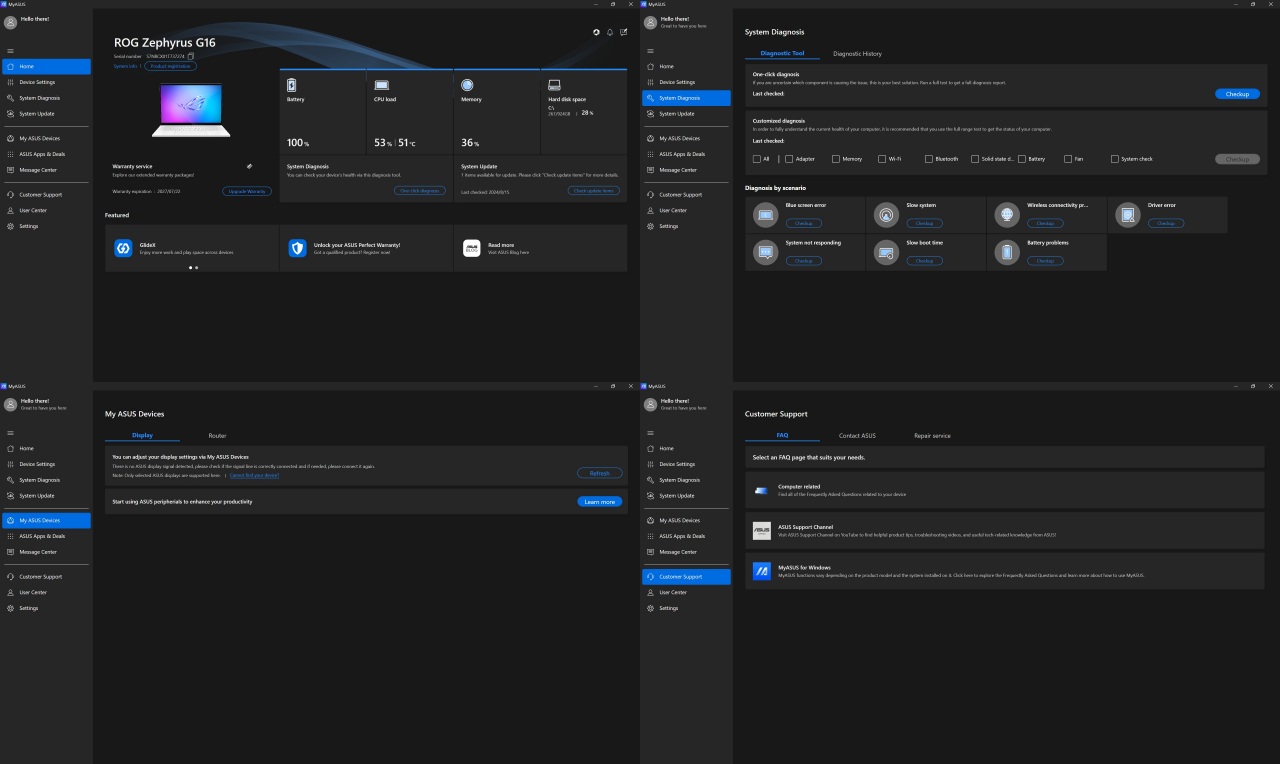Click the Memory circle icon on Home
This screenshot has width=1280, height=764.
[x=468, y=85]
